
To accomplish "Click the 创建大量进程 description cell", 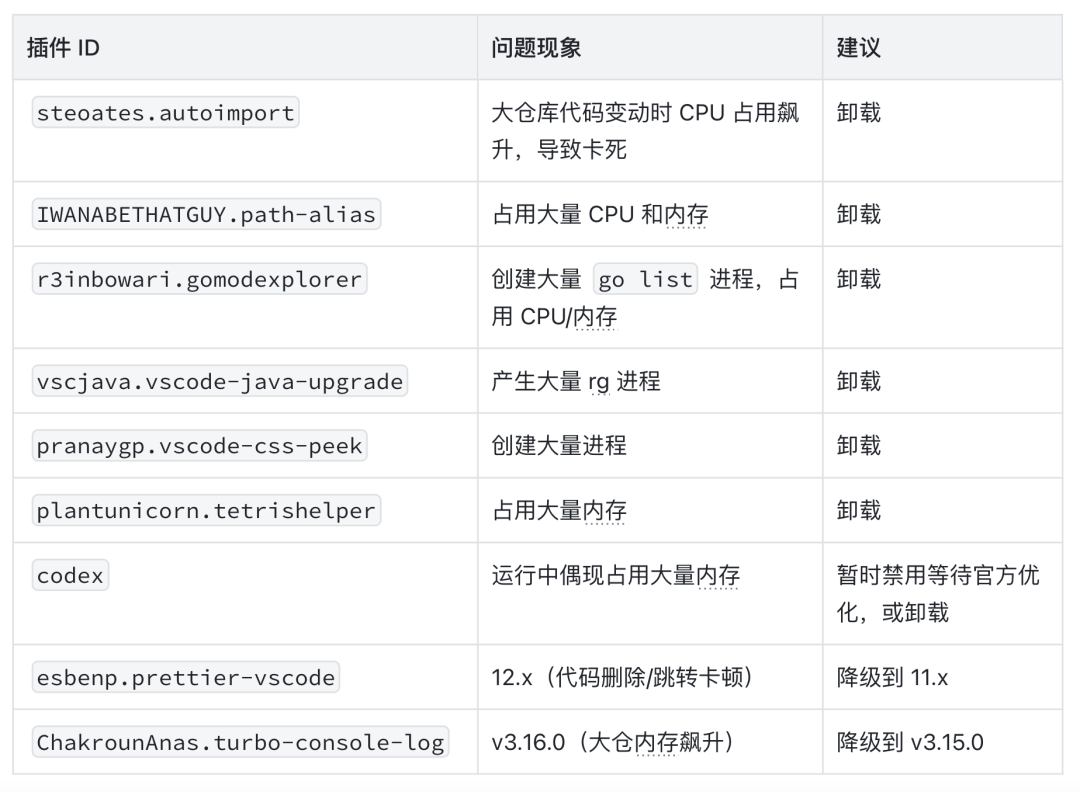I will [559, 446].
